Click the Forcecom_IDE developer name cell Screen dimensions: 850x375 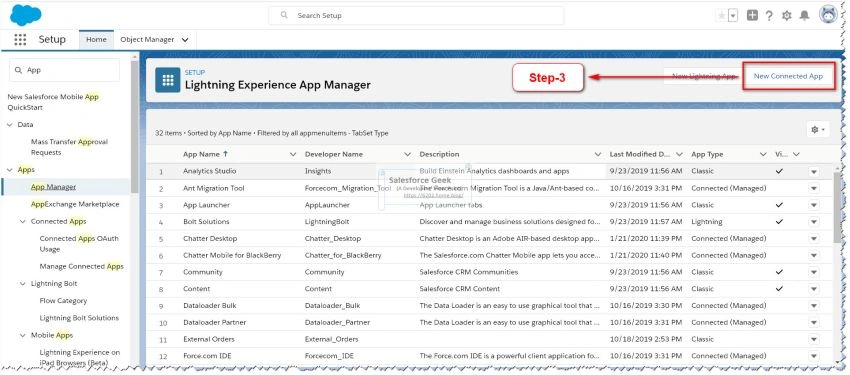pos(329,356)
